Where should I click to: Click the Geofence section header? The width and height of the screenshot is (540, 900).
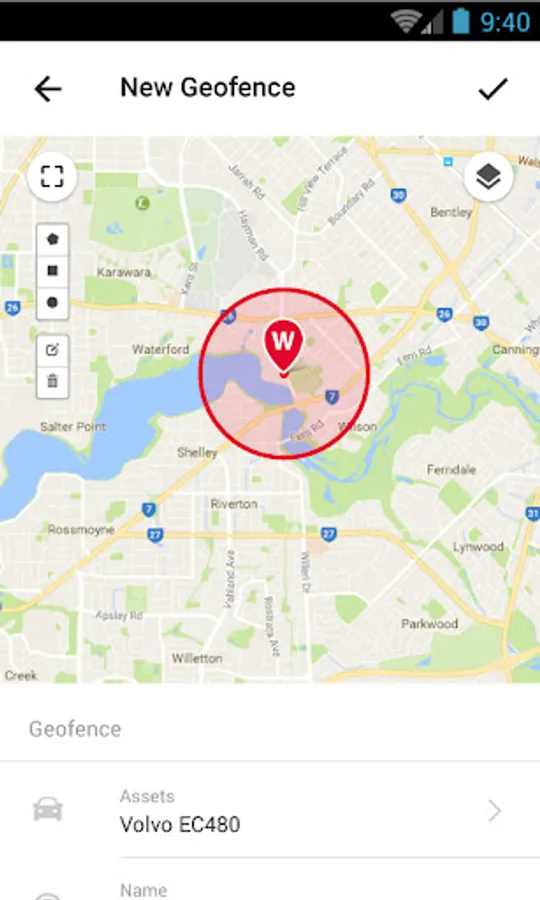[75, 729]
